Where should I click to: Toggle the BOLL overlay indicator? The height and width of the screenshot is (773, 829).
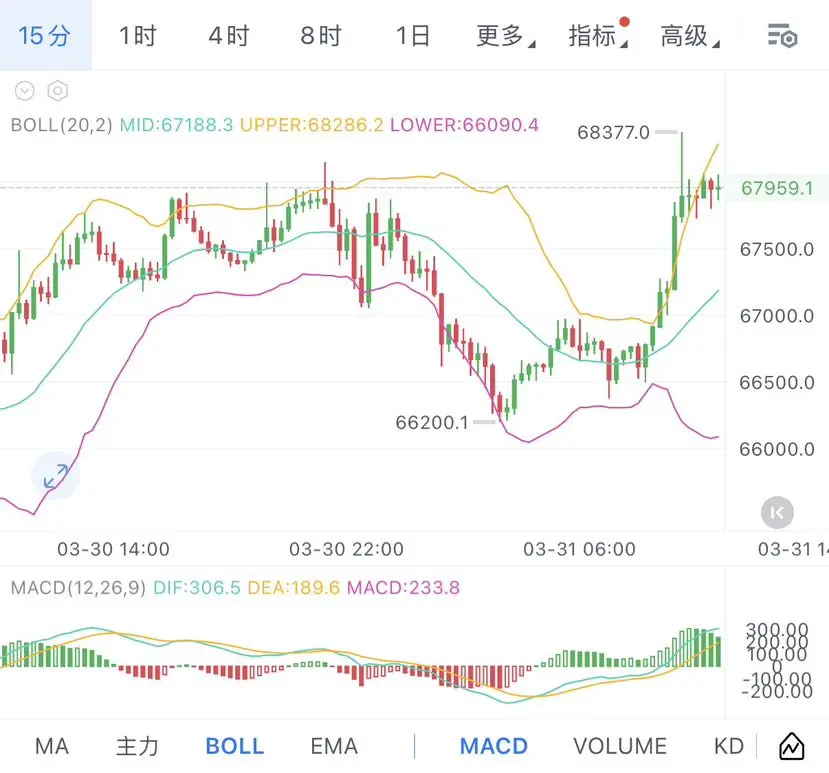pos(234,746)
